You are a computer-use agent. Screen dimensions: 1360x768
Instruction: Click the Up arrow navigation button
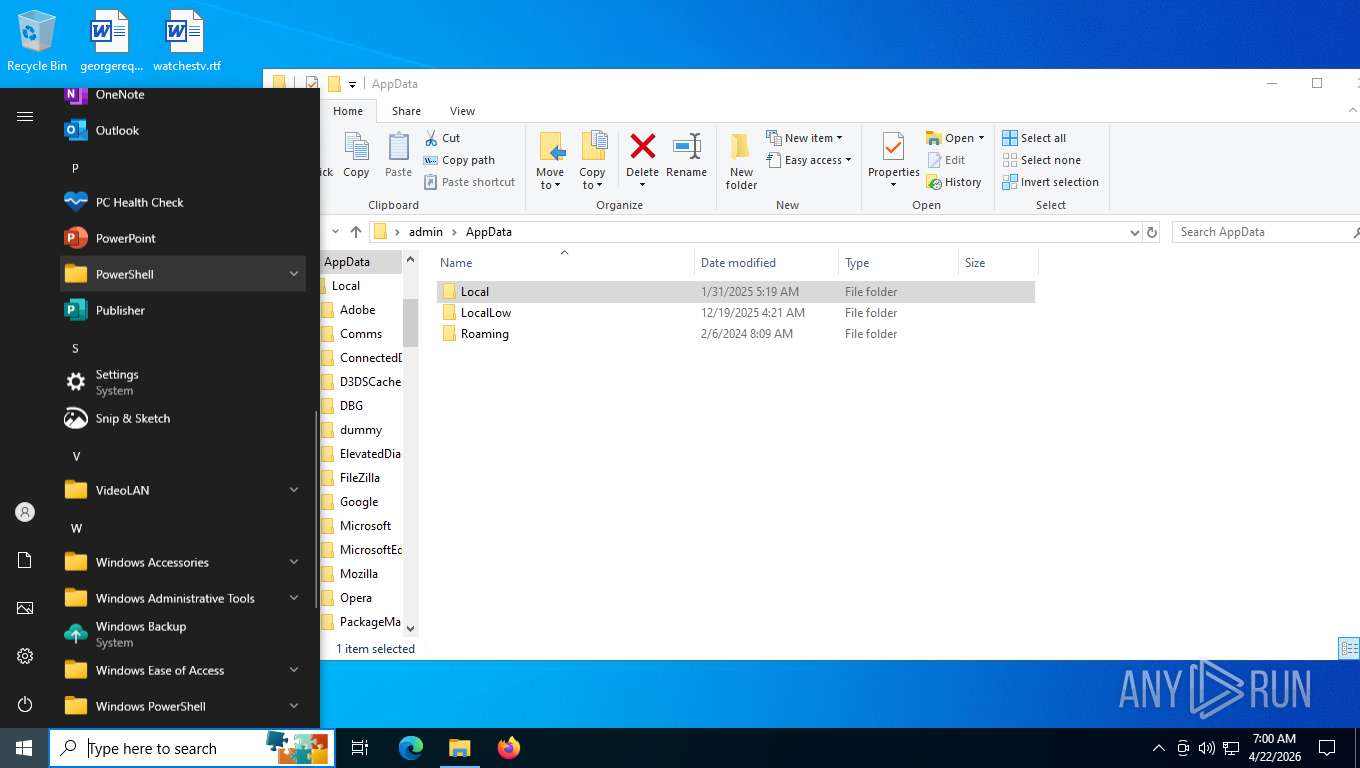pyautogui.click(x=356, y=232)
